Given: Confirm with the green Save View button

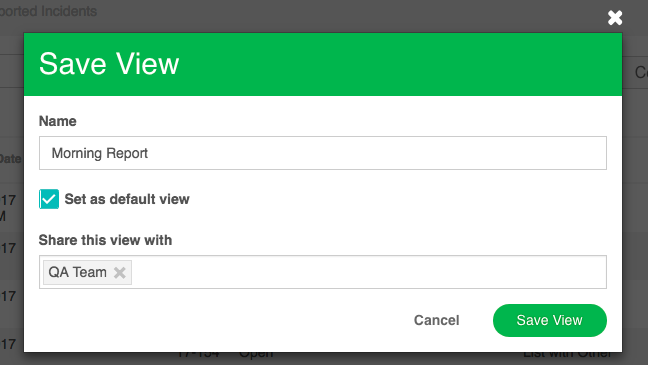Looking at the screenshot, I should (x=550, y=320).
